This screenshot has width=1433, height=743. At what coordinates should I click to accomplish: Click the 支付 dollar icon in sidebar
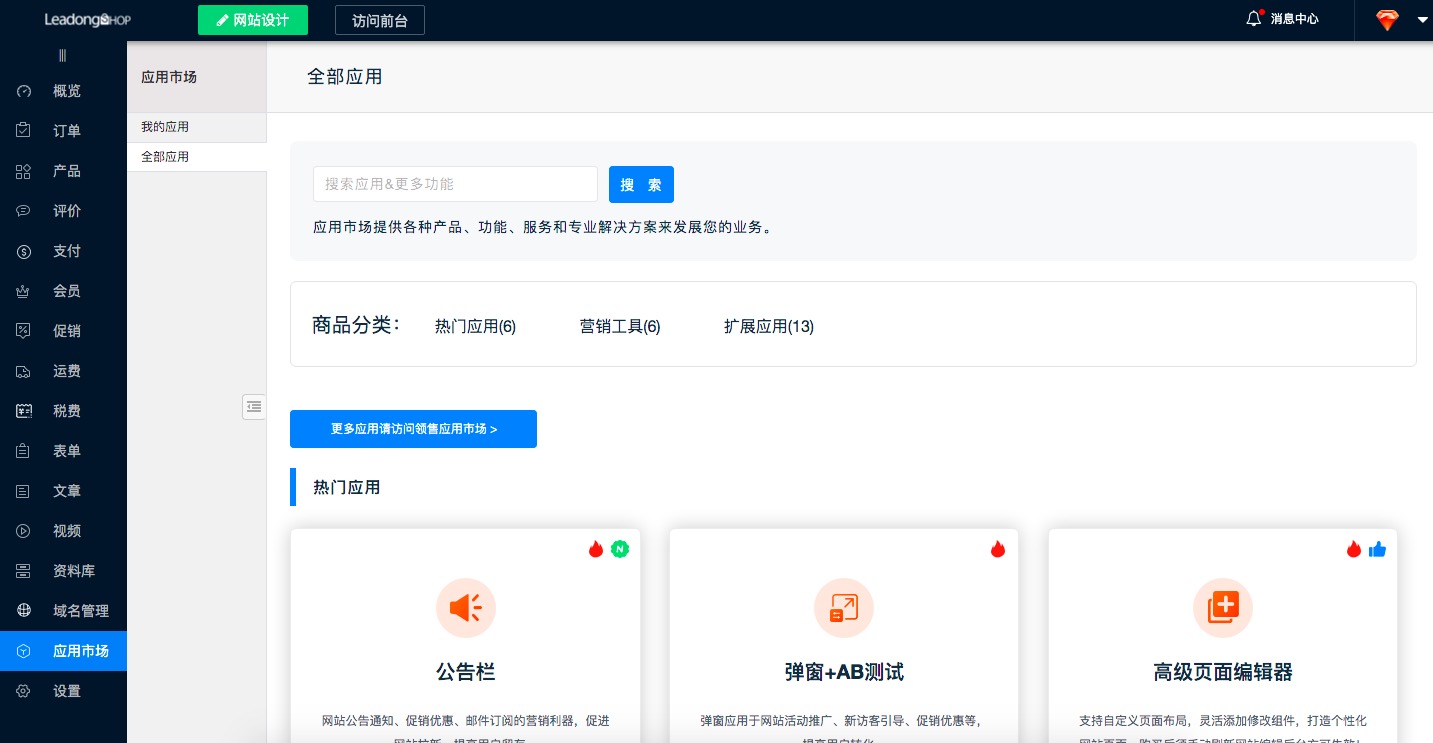(x=24, y=251)
